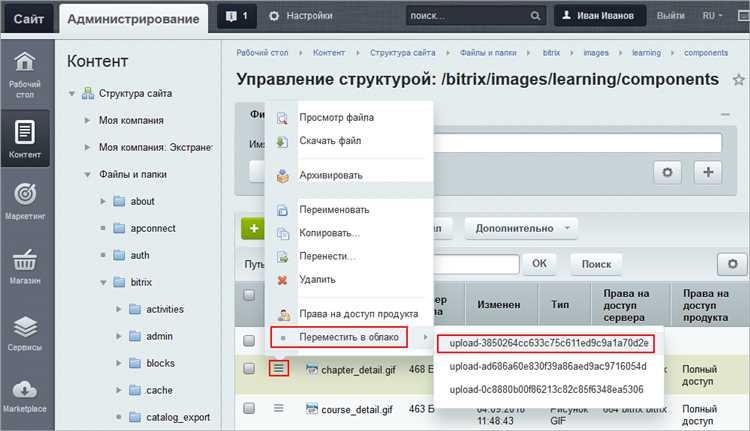
Task: Click the Архивировать box icon
Action: click(282, 176)
